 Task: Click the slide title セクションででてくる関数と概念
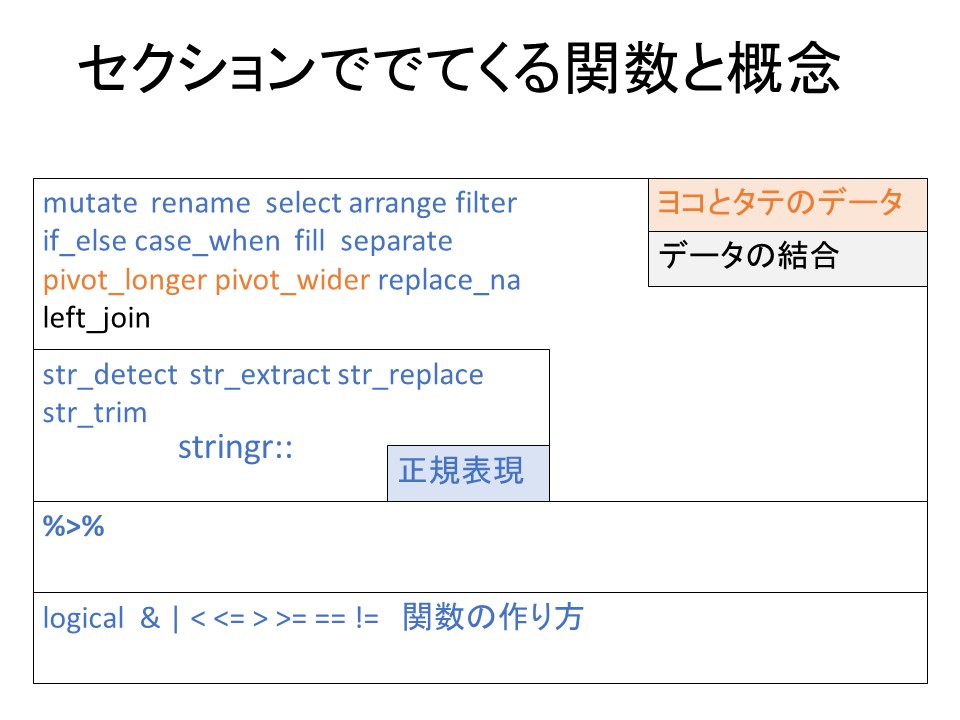pyautogui.click(x=458, y=71)
